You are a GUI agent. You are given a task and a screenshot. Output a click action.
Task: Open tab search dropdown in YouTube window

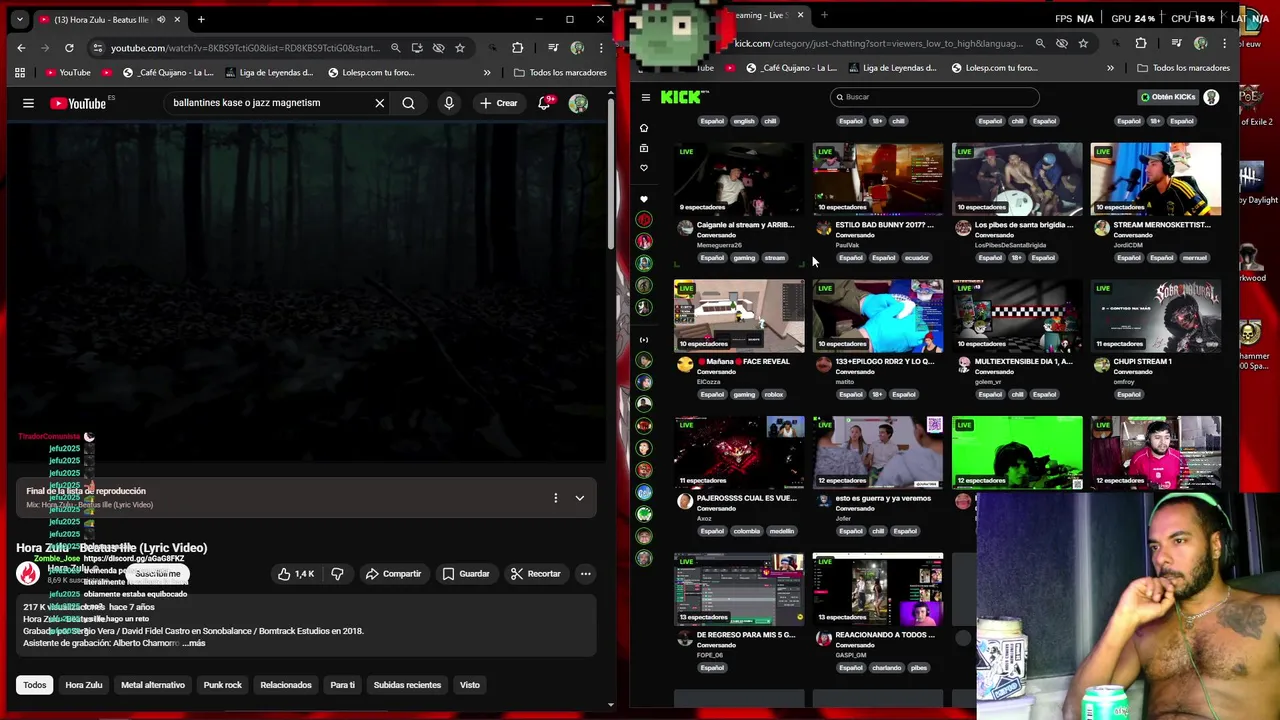coord(19,19)
